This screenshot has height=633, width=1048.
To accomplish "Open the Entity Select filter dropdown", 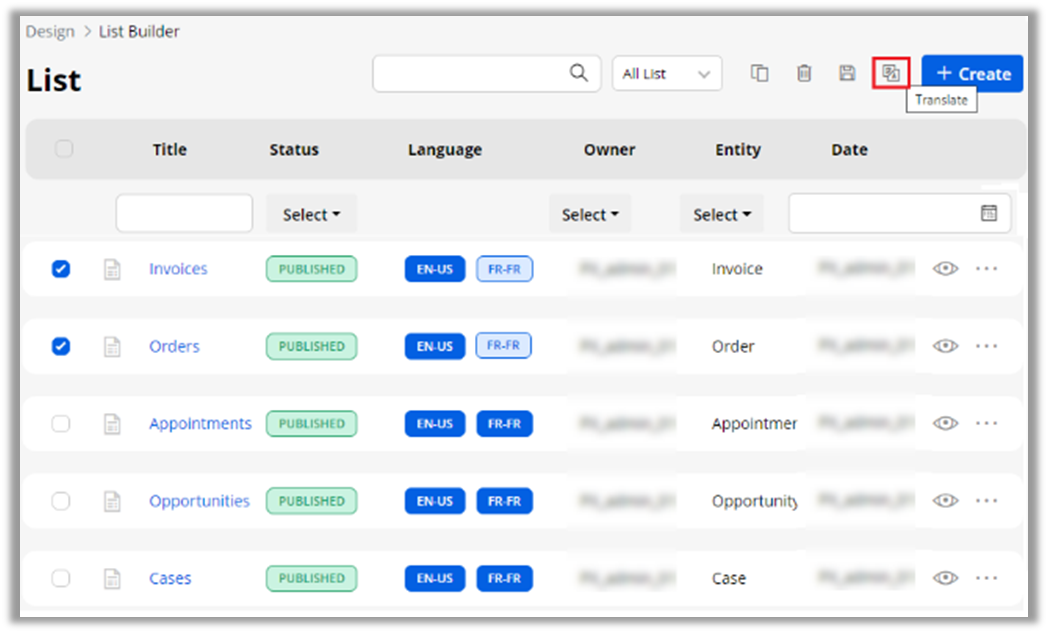I will 721,214.
